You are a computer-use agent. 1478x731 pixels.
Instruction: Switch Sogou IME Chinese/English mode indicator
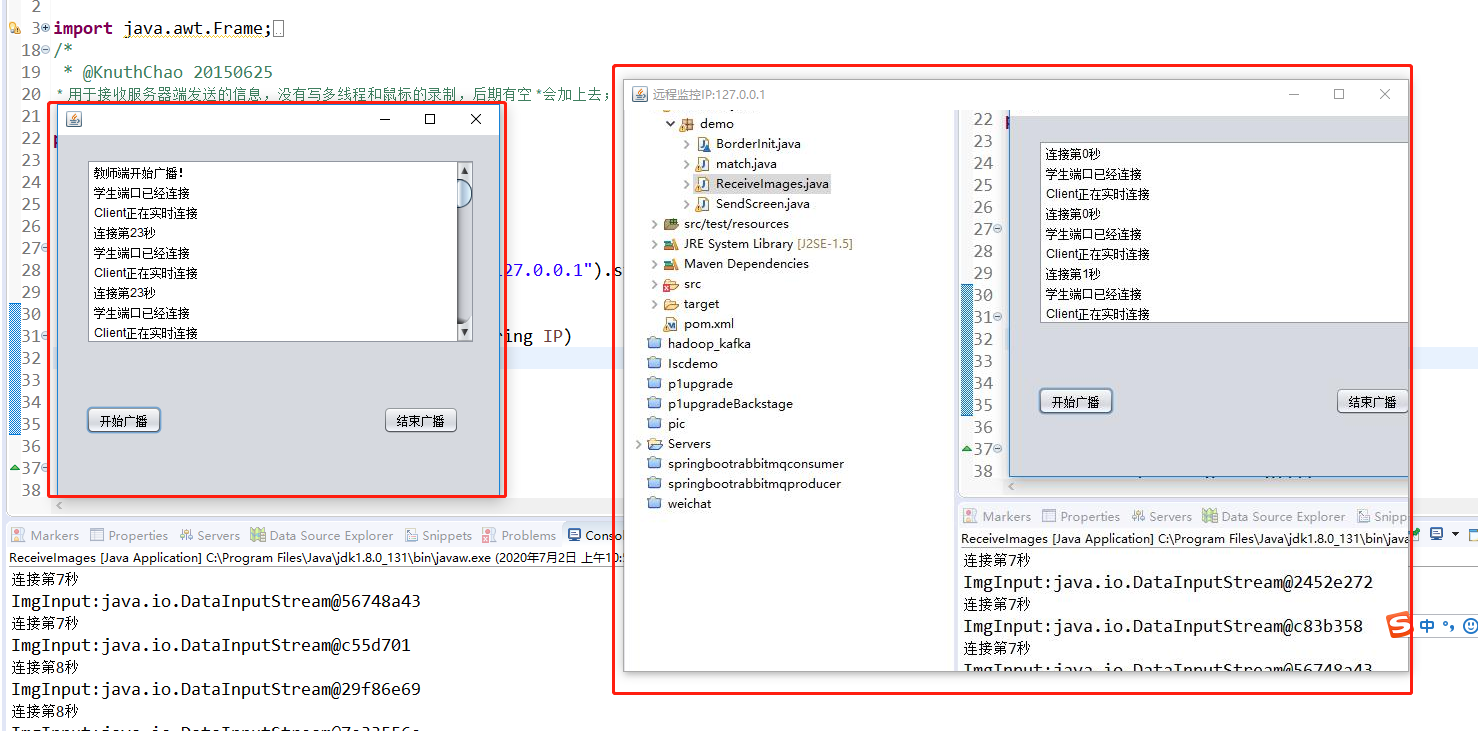1427,626
